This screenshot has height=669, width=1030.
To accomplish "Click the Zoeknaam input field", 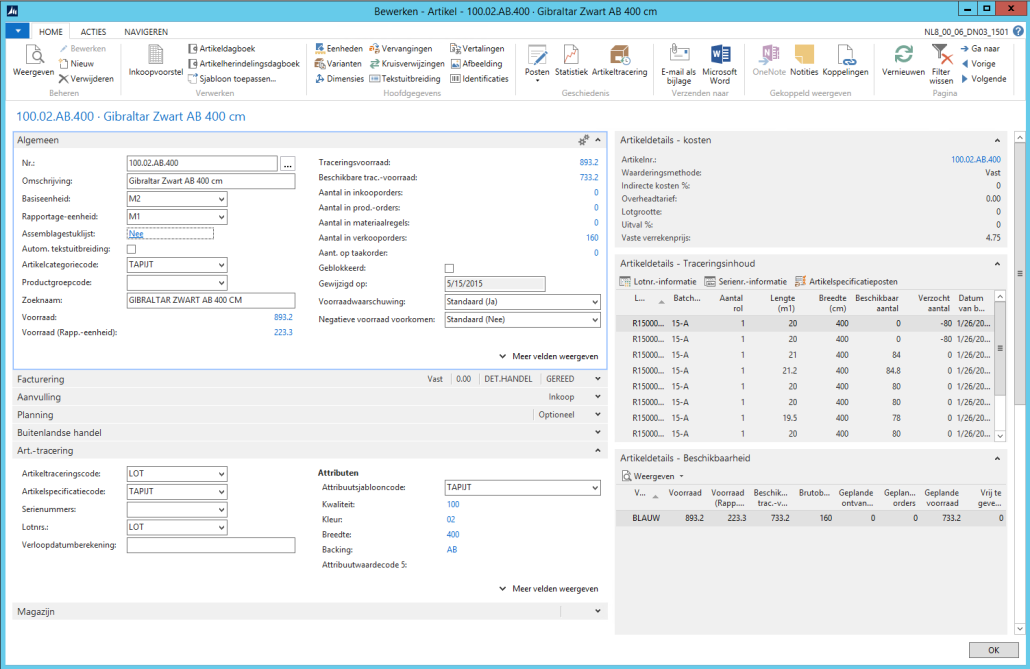I will click(x=211, y=300).
